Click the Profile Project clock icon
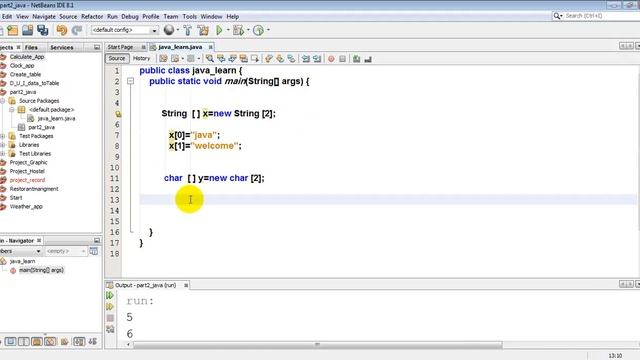This screenshot has width=640, height=360. pyautogui.click(x=258, y=30)
